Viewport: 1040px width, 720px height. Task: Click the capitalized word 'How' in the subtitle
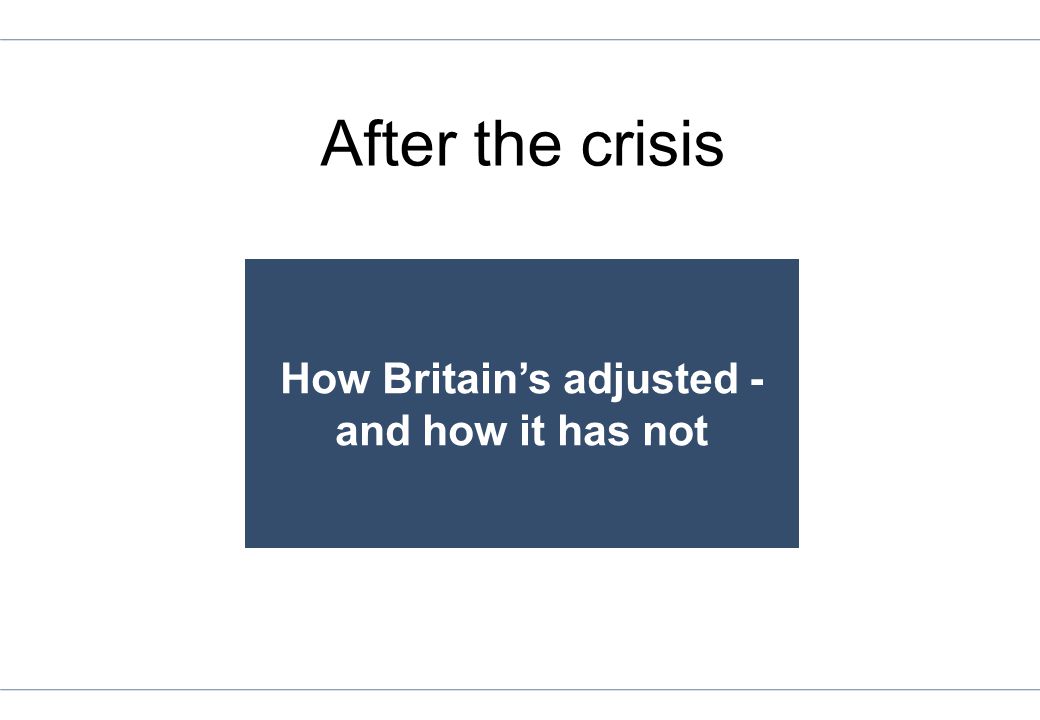(325, 379)
